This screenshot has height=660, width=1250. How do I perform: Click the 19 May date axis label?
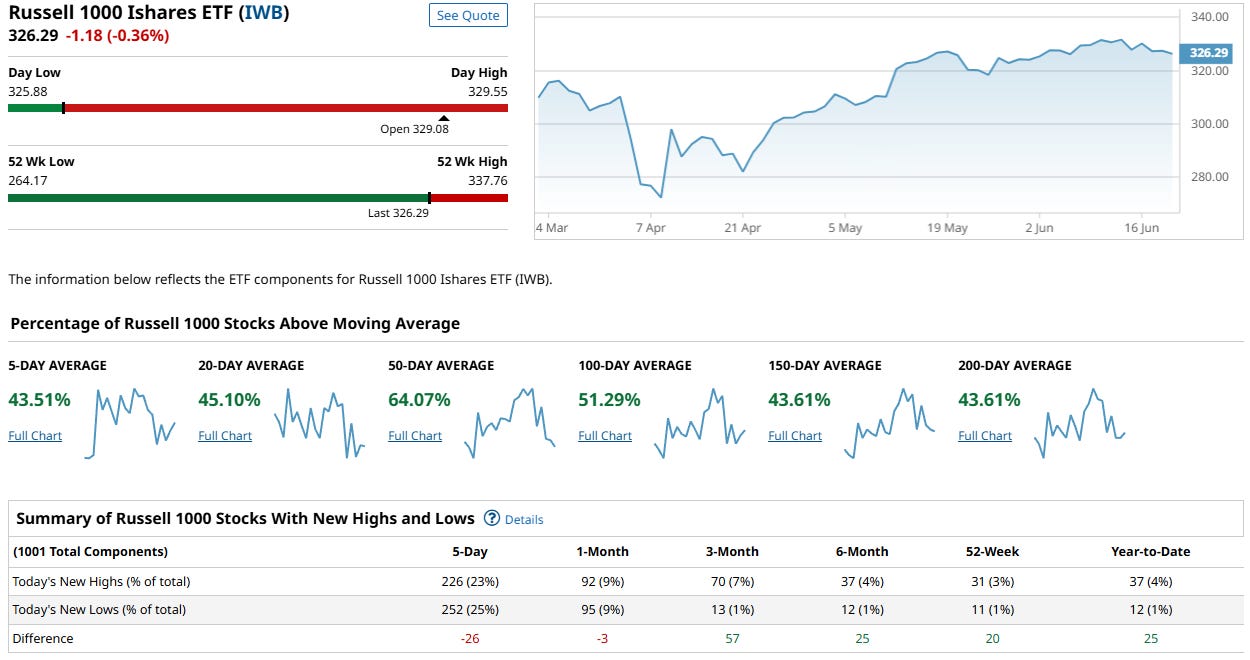click(947, 228)
